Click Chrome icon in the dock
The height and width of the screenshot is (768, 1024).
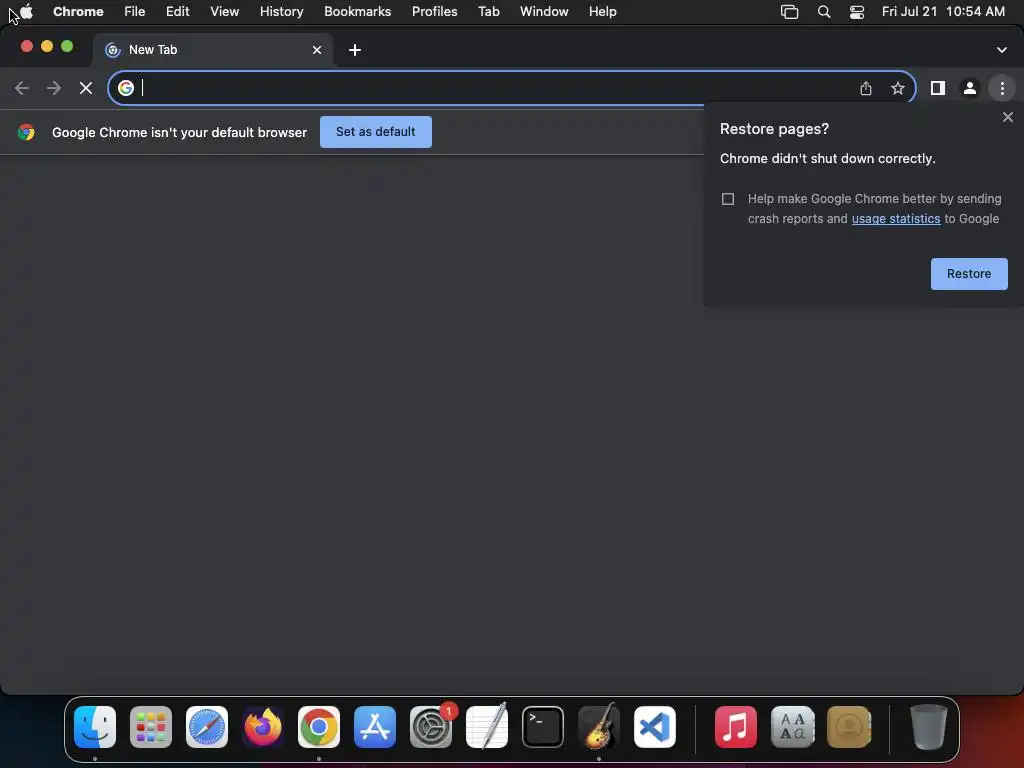319,727
